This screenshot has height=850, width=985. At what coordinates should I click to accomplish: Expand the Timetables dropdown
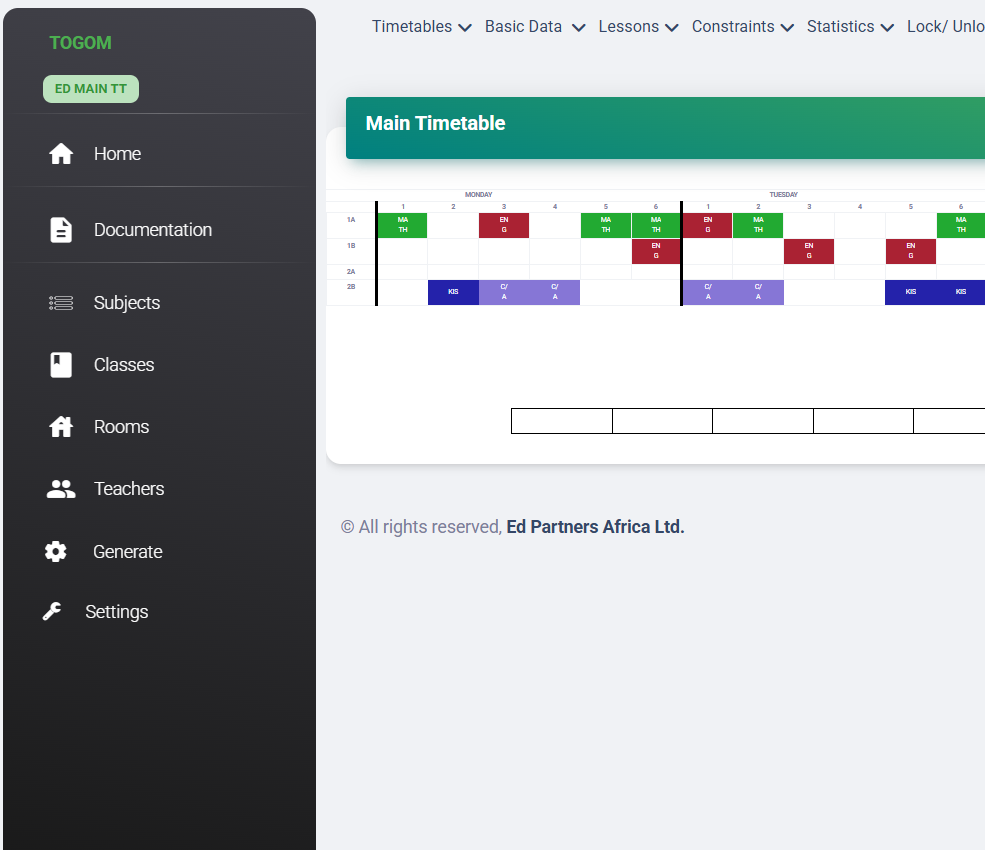click(421, 26)
